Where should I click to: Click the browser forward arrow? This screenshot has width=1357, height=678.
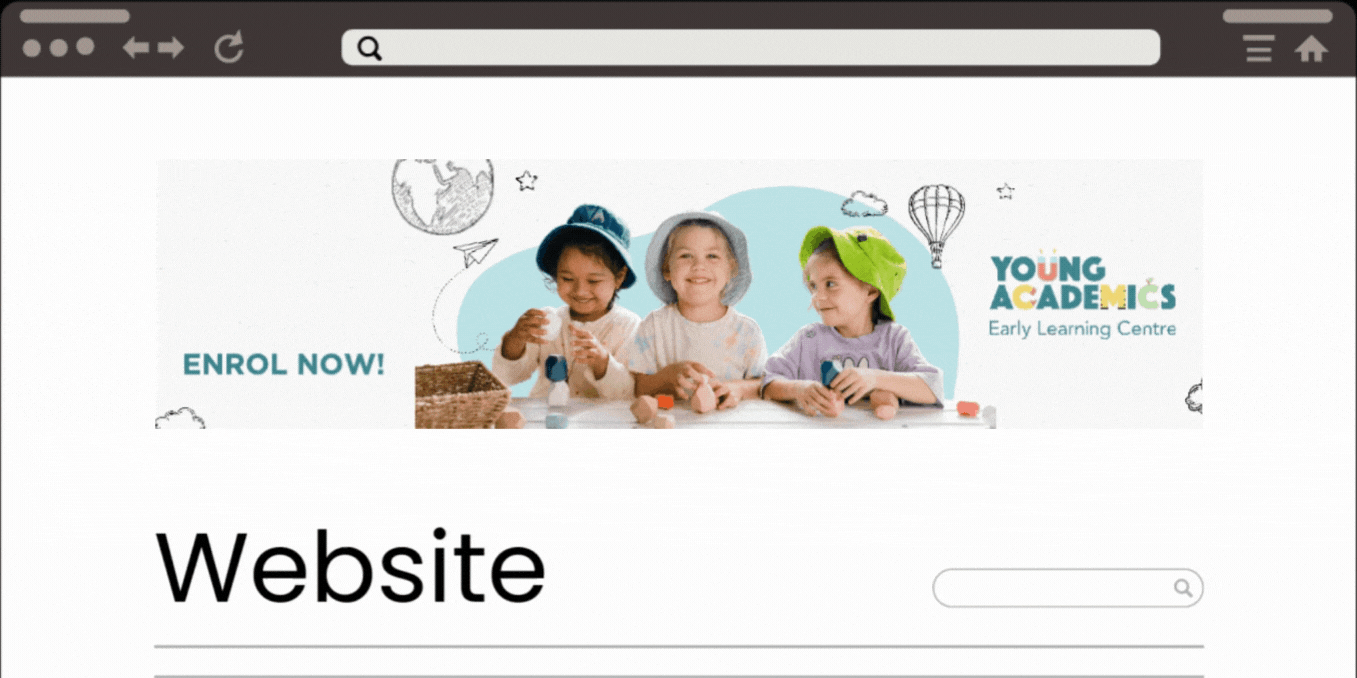(x=171, y=47)
